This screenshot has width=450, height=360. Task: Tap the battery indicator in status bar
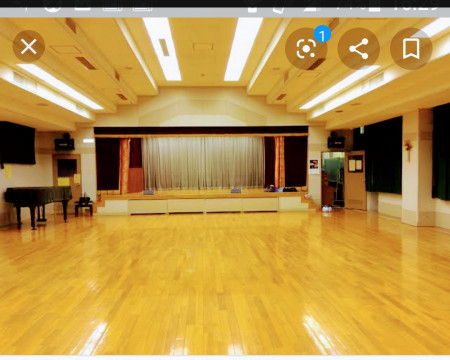click(x=374, y=7)
